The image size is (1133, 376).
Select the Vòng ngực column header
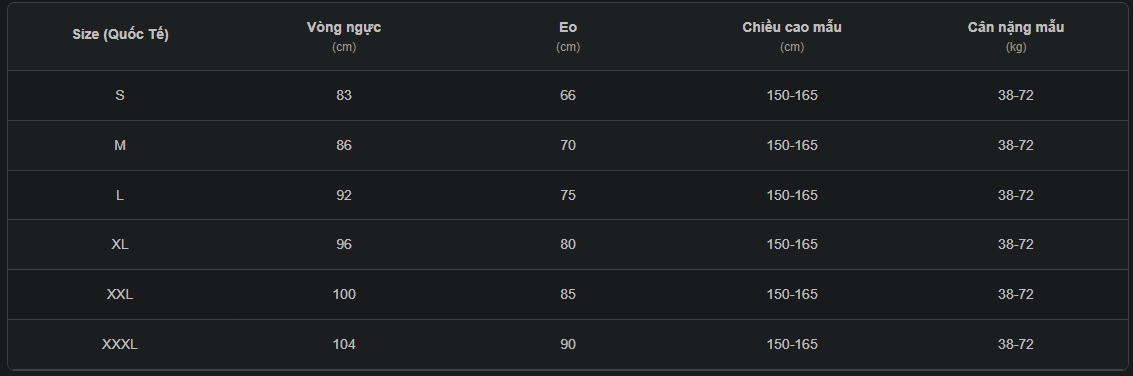pyautogui.click(x=344, y=36)
